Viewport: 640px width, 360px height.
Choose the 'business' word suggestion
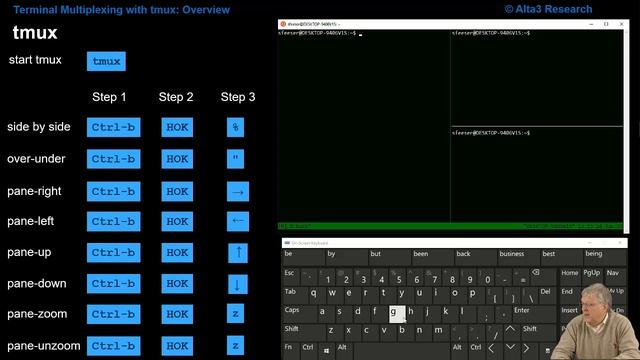coord(518,257)
